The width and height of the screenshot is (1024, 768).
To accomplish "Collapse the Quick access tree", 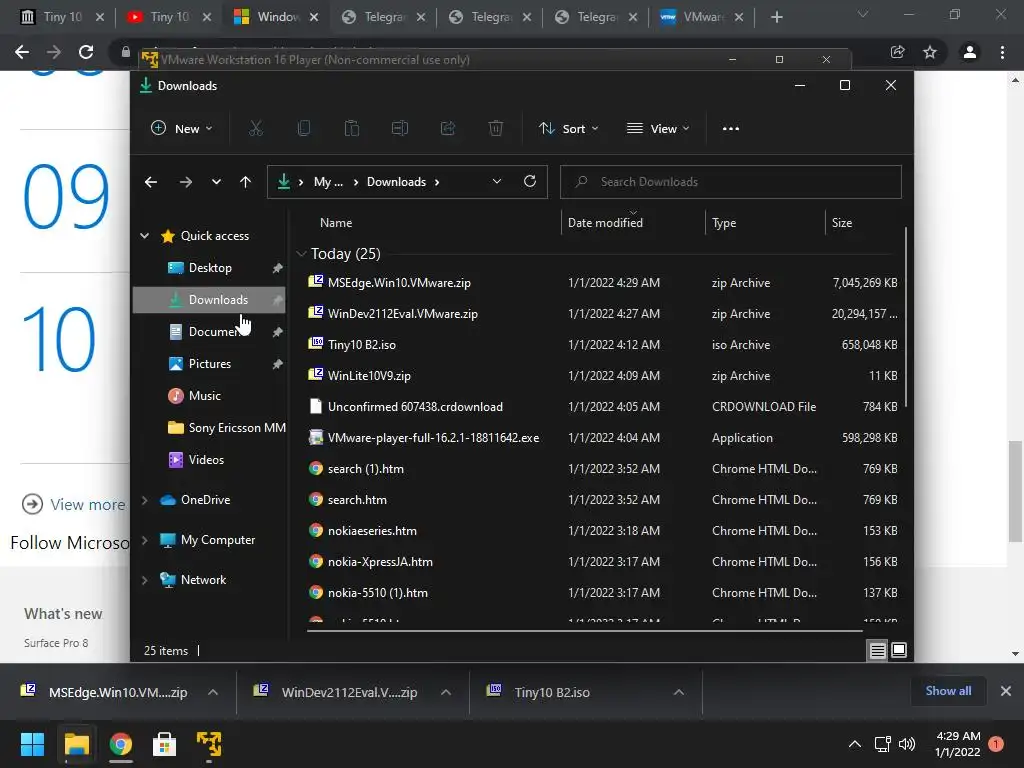I will pyautogui.click(x=144, y=236).
